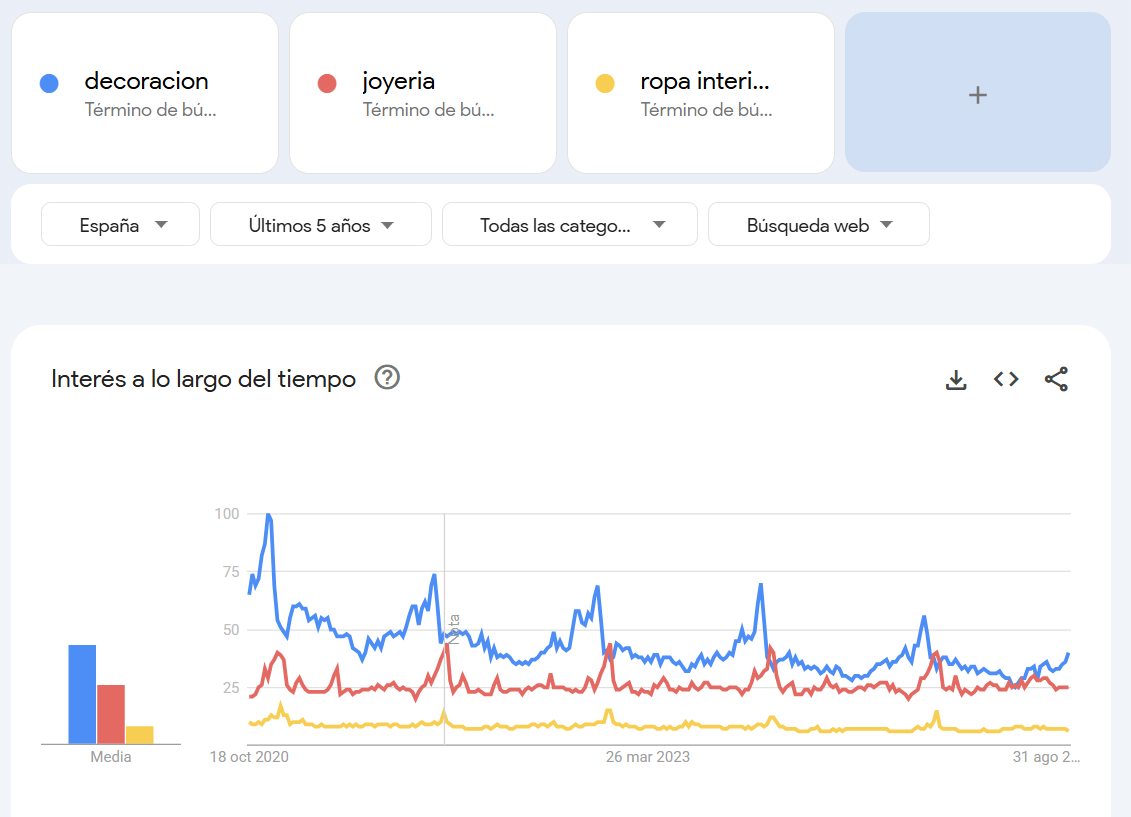Open the embed code icon

tap(1006, 379)
